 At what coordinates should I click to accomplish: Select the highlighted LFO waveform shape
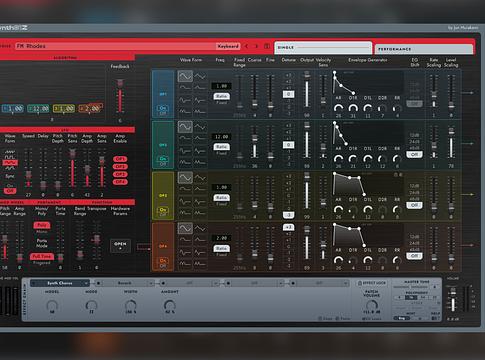(x=10, y=163)
